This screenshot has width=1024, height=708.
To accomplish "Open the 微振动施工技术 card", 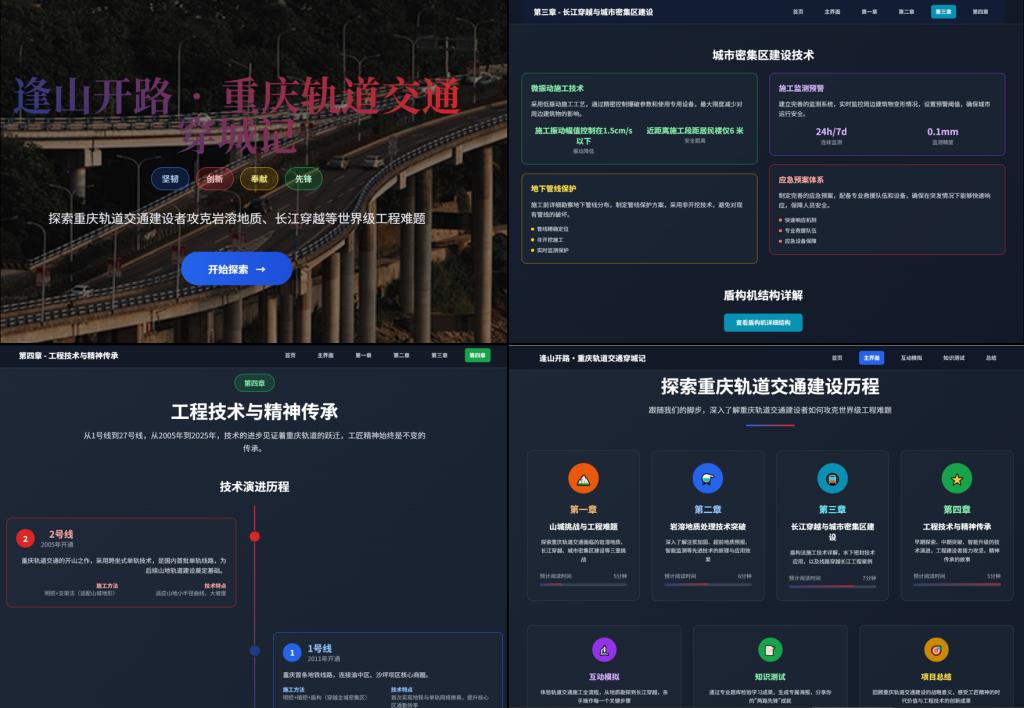I will [x=640, y=118].
